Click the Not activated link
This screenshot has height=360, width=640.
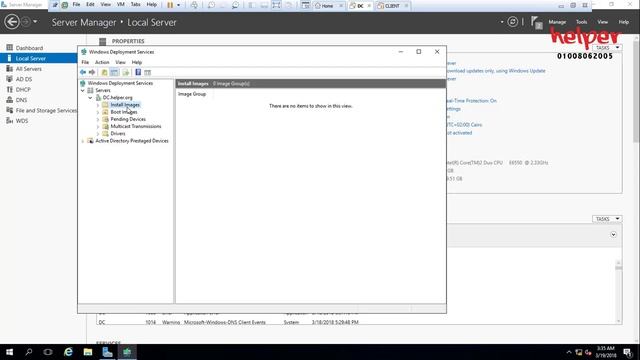459,133
